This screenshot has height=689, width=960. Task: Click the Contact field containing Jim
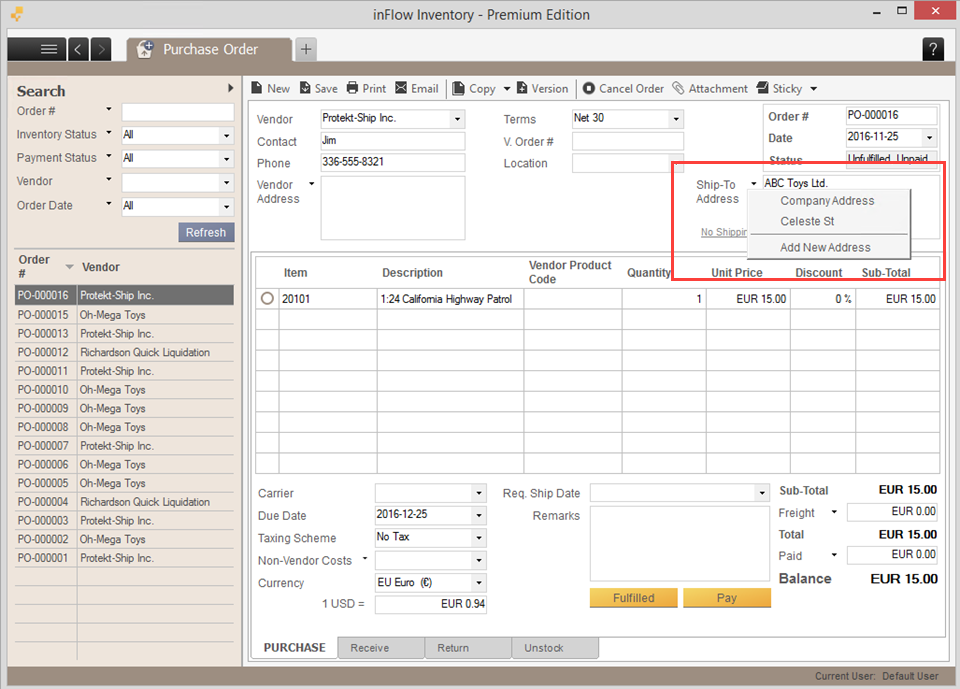tap(392, 141)
